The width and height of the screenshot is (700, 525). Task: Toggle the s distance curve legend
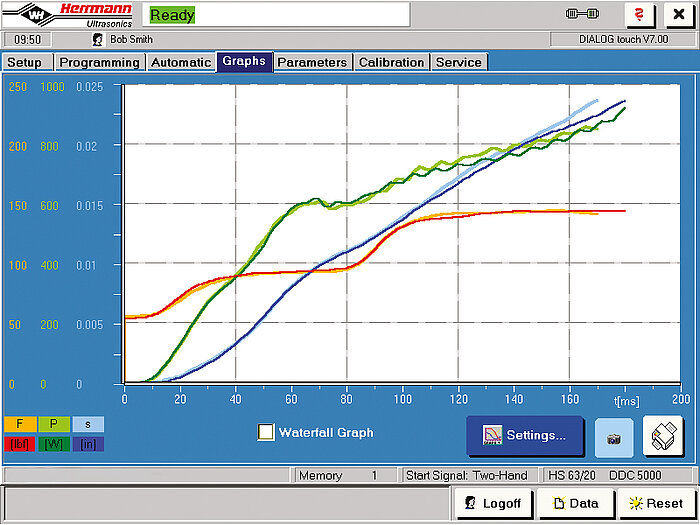(x=87, y=424)
